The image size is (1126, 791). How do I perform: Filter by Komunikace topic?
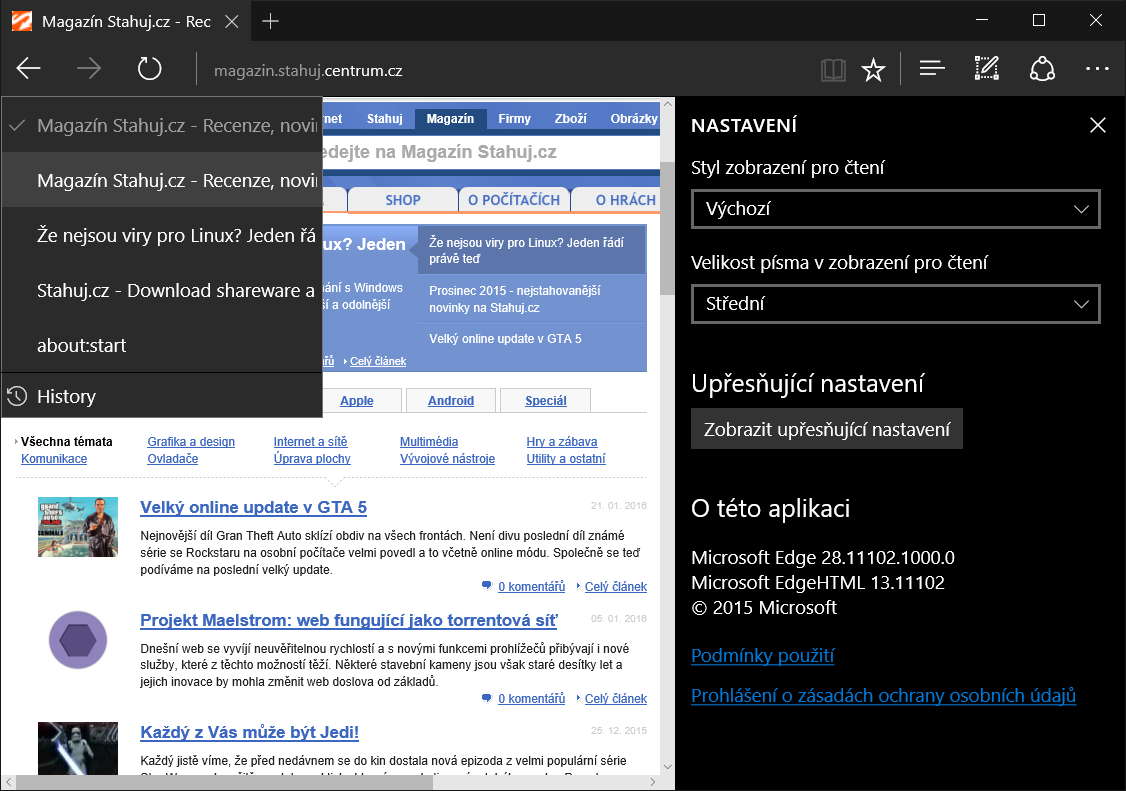[x=54, y=458]
